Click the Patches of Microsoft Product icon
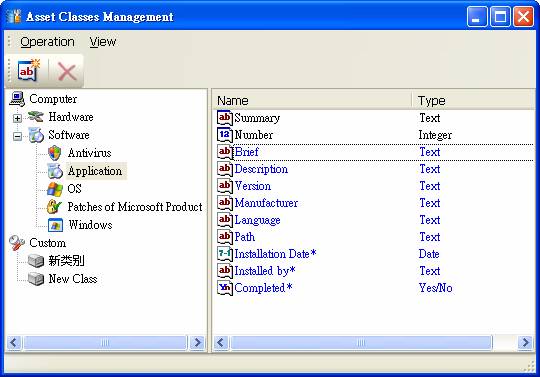 tap(54, 207)
